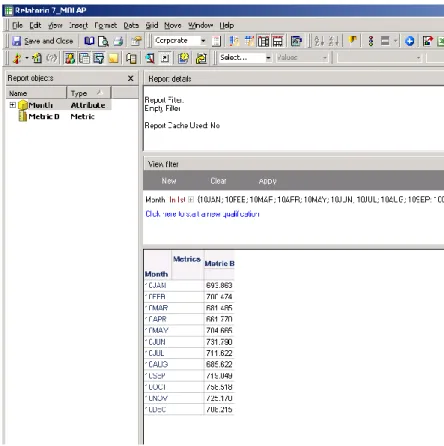444x446 pixels.
Task: Open the blank combo box right of Values
Action: (x=378, y=58)
